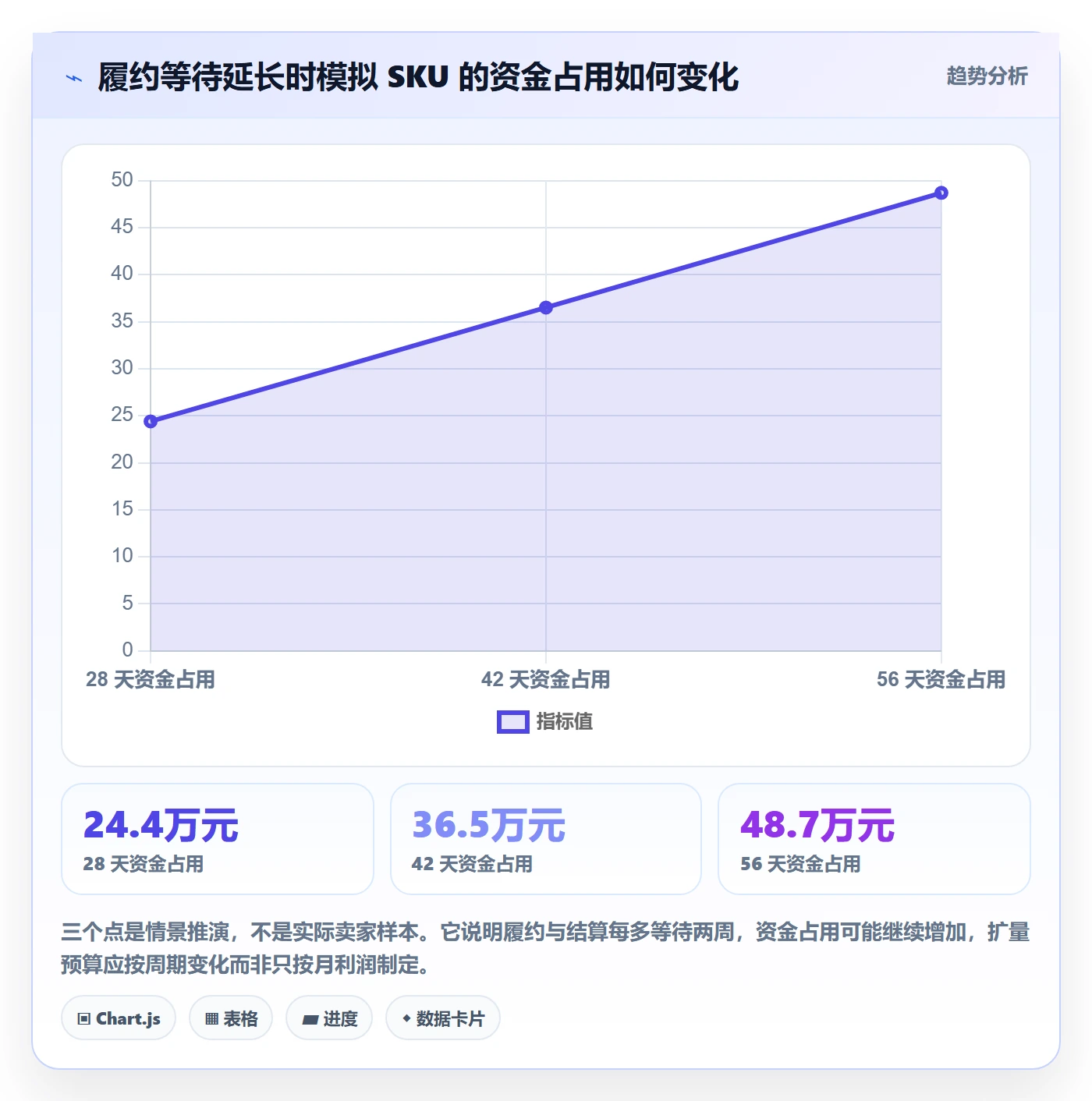Select the 数据卡片 tag
The image size is (1092, 1101).
pos(443,1018)
